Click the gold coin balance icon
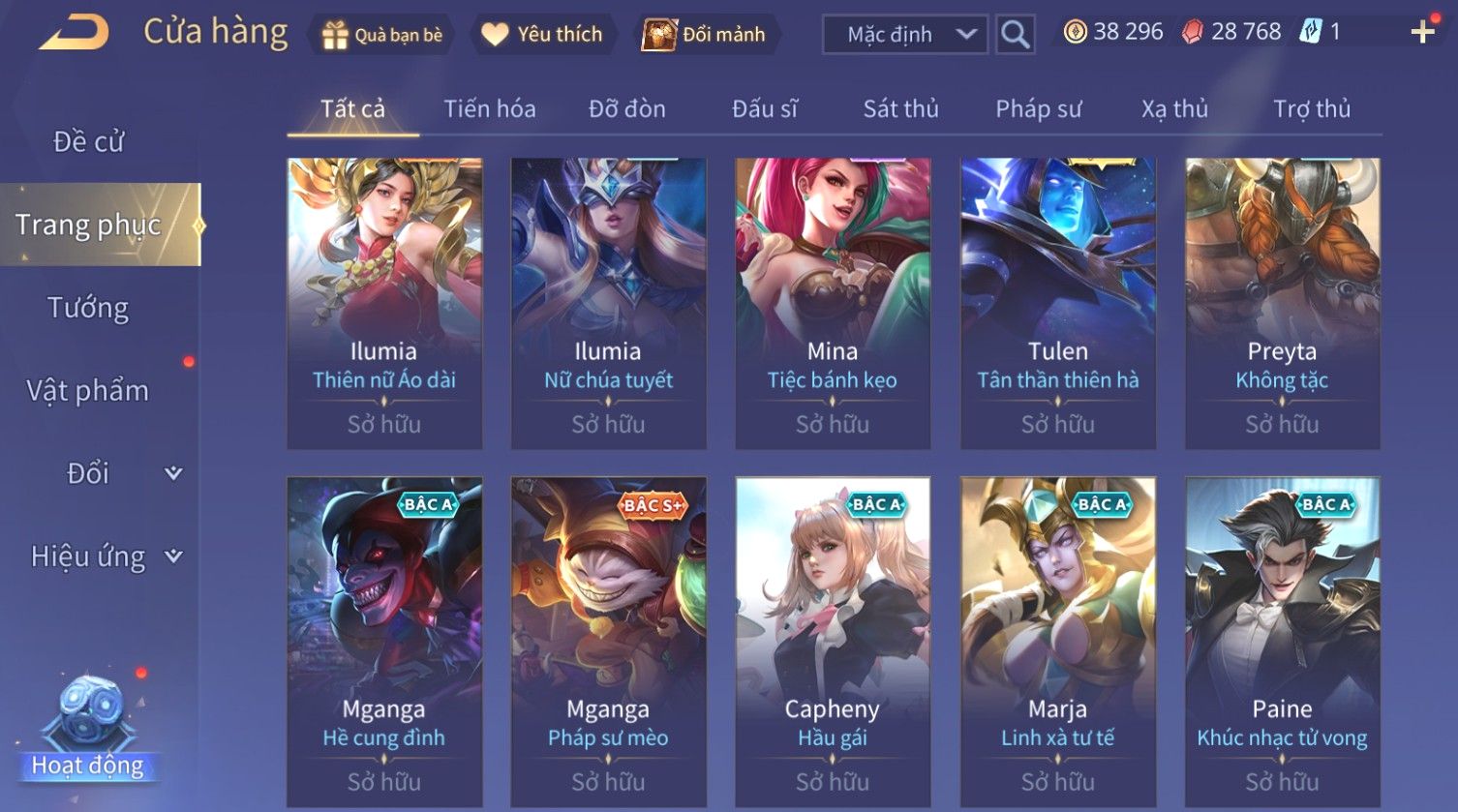This screenshot has height=812, width=1458. click(x=1075, y=32)
